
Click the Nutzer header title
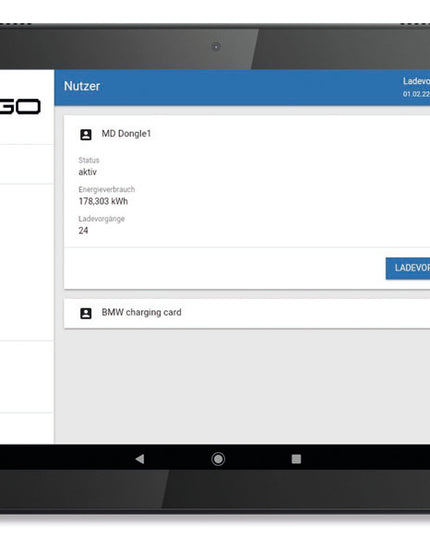click(82, 86)
